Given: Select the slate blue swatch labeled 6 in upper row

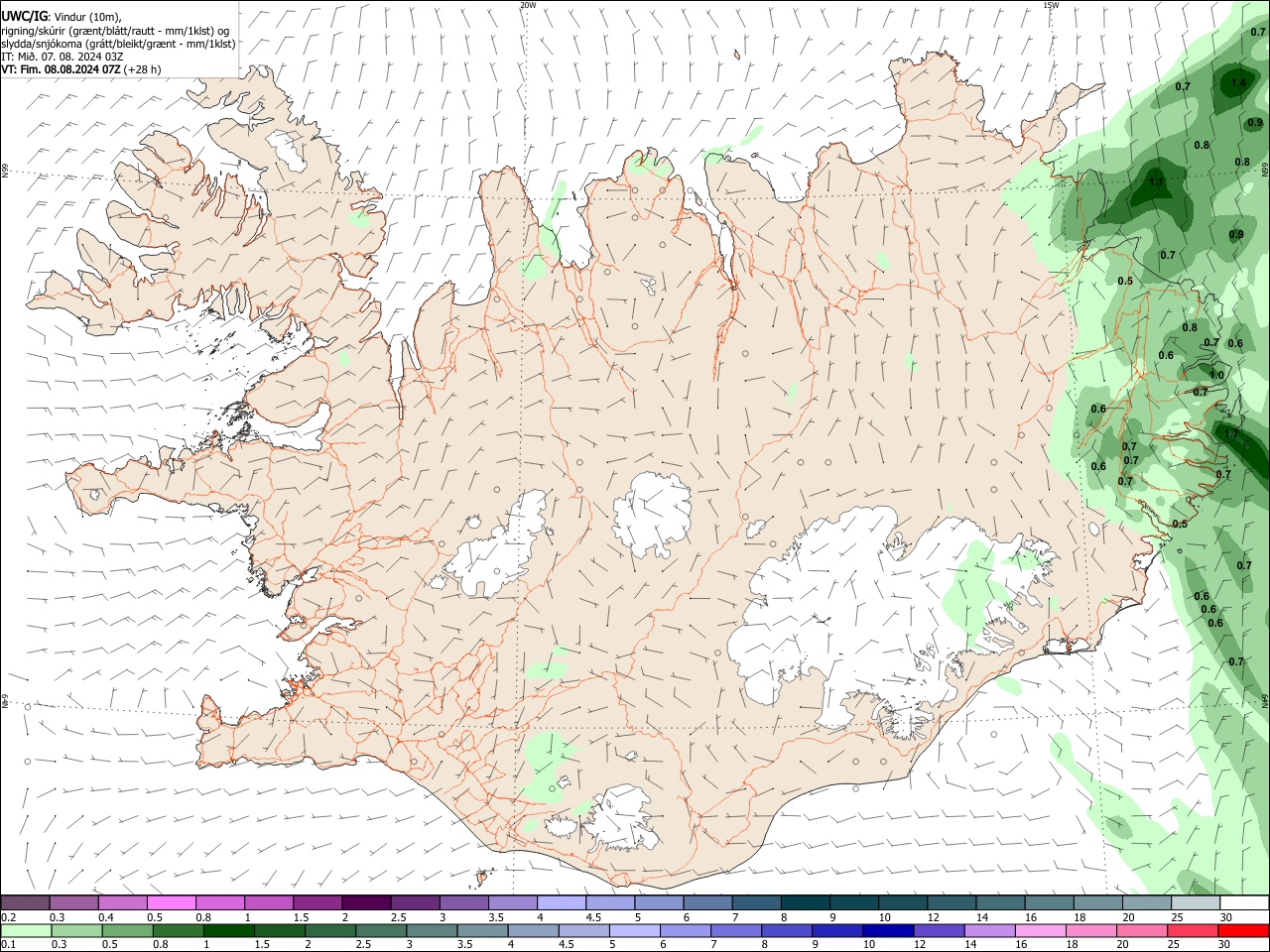Looking at the screenshot, I should pos(707,903).
